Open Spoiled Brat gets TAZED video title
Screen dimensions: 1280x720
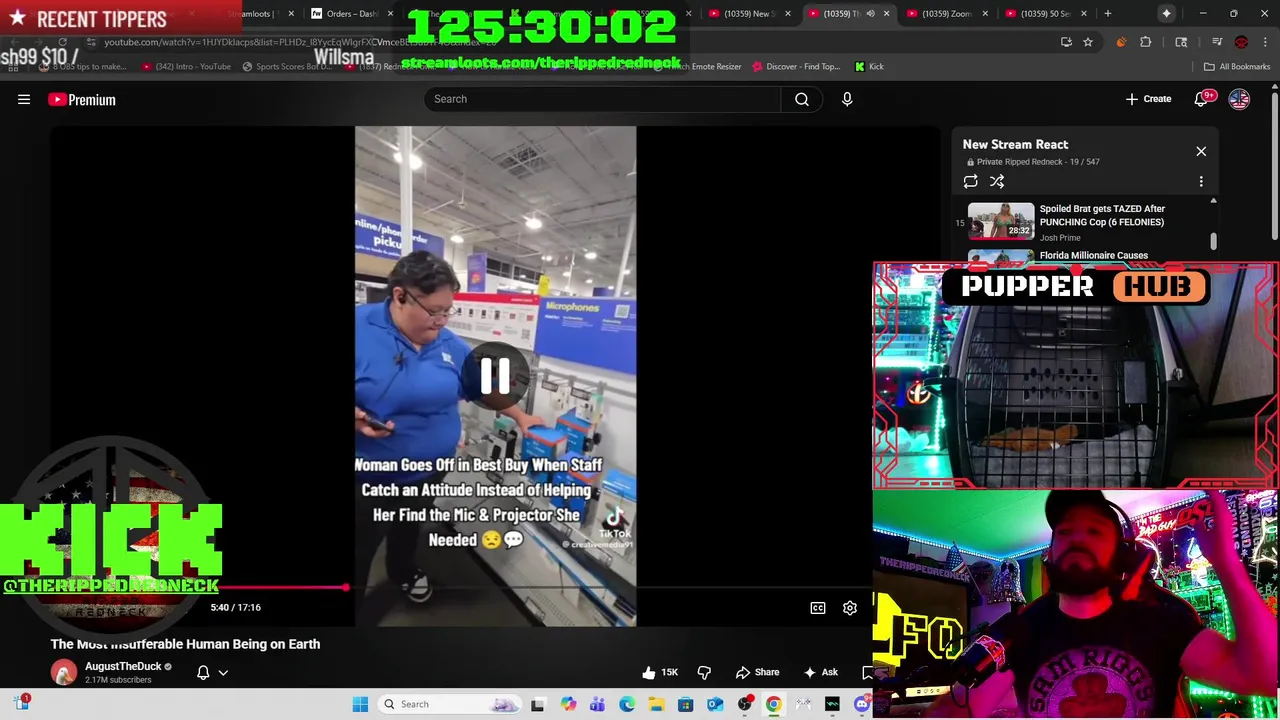point(1102,215)
